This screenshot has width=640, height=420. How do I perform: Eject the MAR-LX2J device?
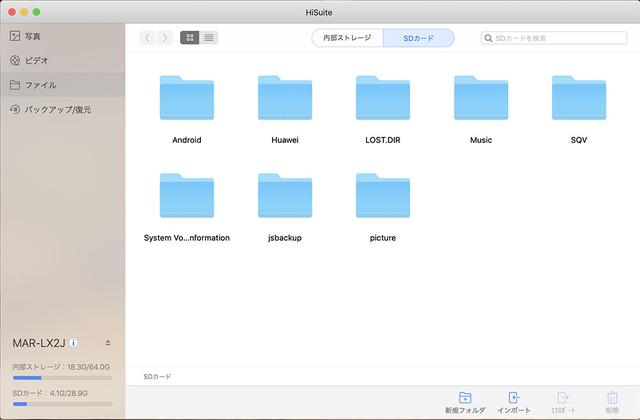108,342
